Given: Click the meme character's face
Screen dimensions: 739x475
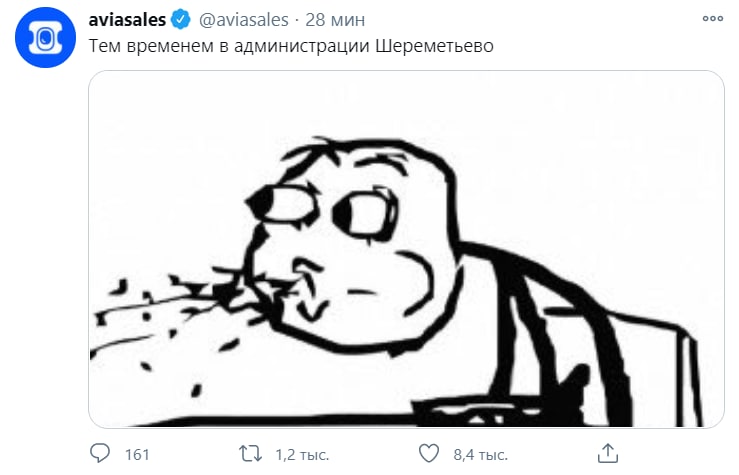Looking at the screenshot, I should point(351,247).
